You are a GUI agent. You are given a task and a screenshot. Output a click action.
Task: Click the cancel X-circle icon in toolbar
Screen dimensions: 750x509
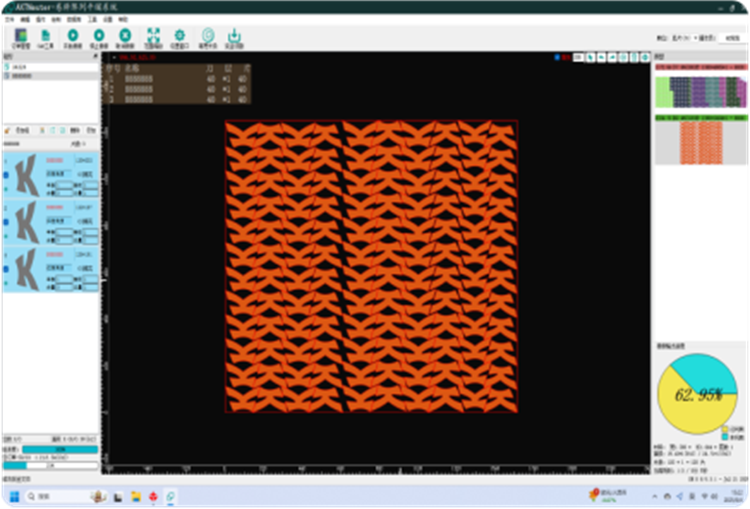(125, 37)
